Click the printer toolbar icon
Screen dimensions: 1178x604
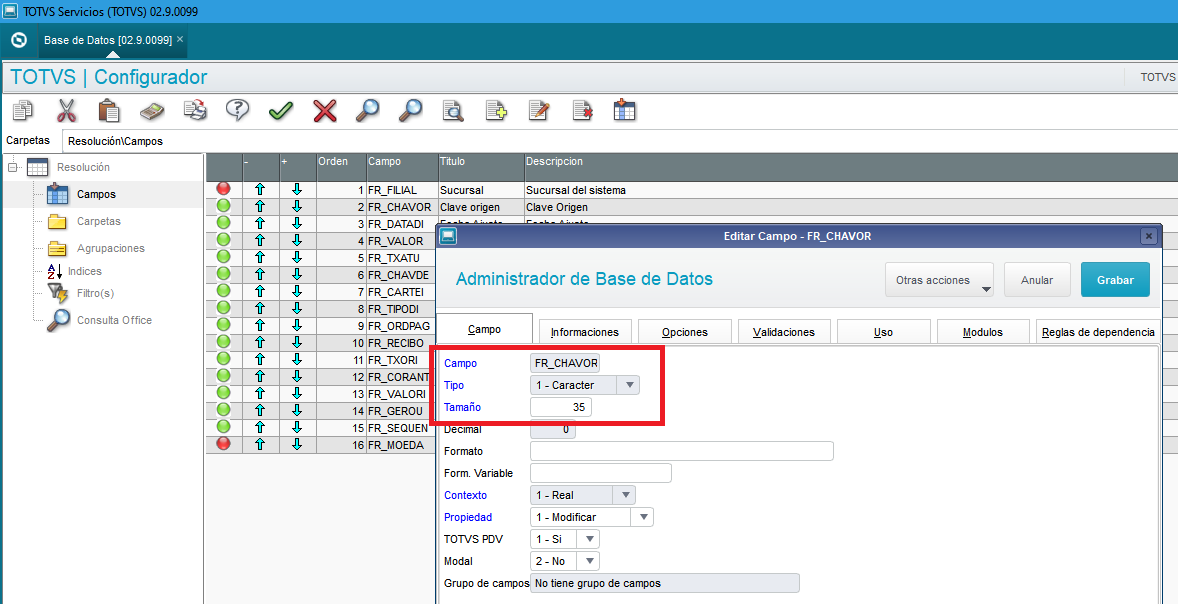pos(195,110)
